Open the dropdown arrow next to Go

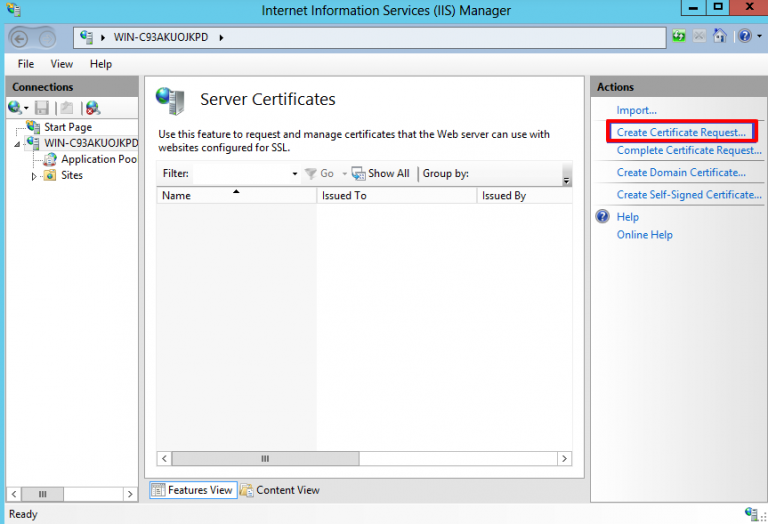[344, 173]
